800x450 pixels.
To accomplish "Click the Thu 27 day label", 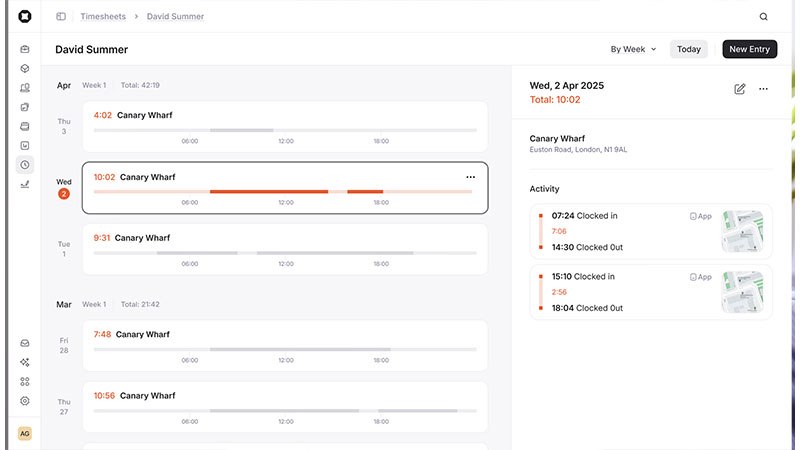I will pyautogui.click(x=64, y=407).
